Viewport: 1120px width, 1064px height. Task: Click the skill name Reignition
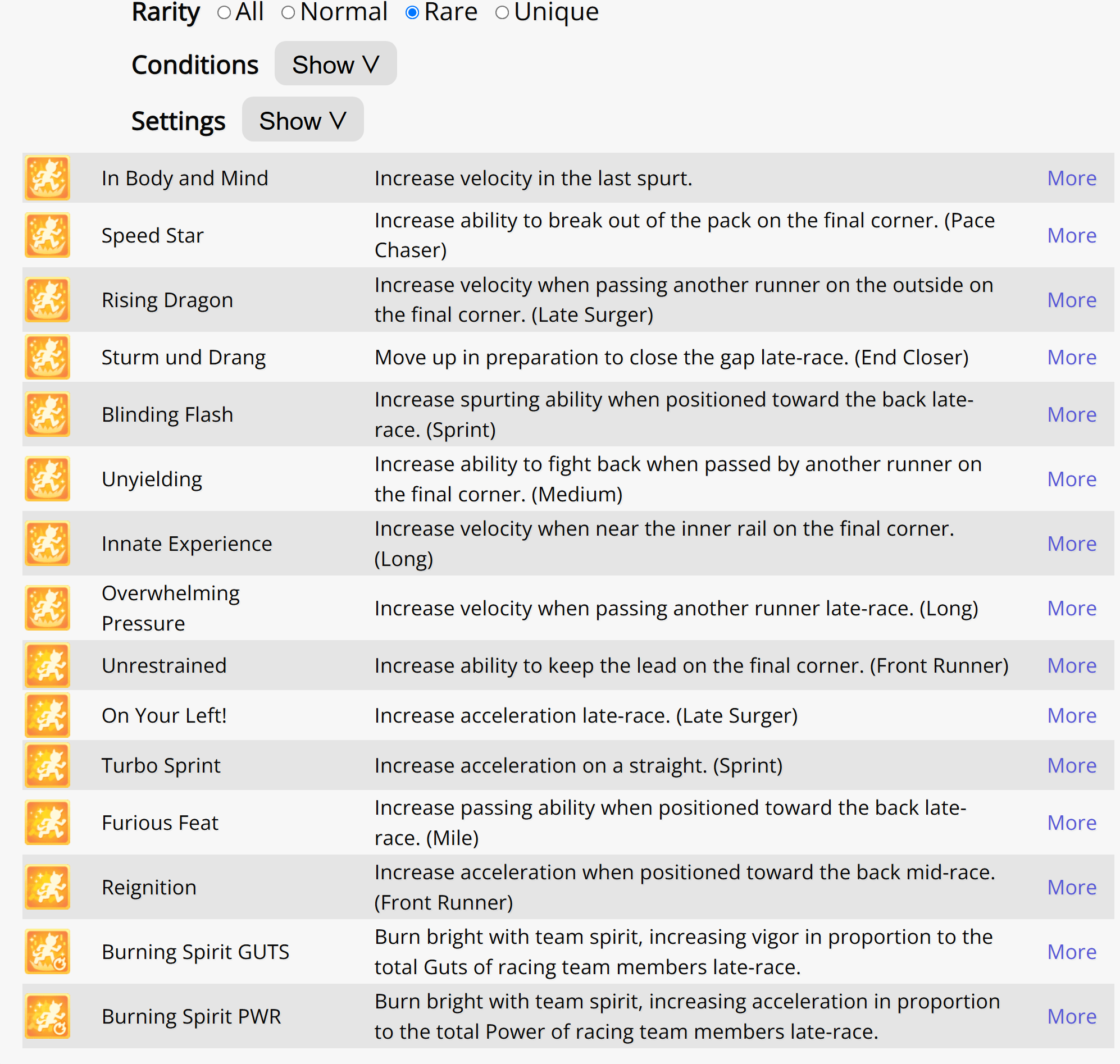click(149, 888)
